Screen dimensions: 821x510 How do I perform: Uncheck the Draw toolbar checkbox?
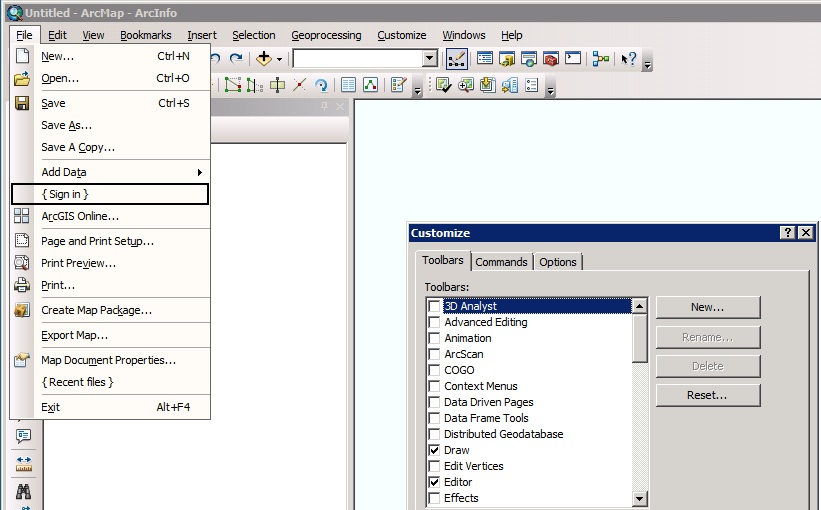pyautogui.click(x=434, y=450)
